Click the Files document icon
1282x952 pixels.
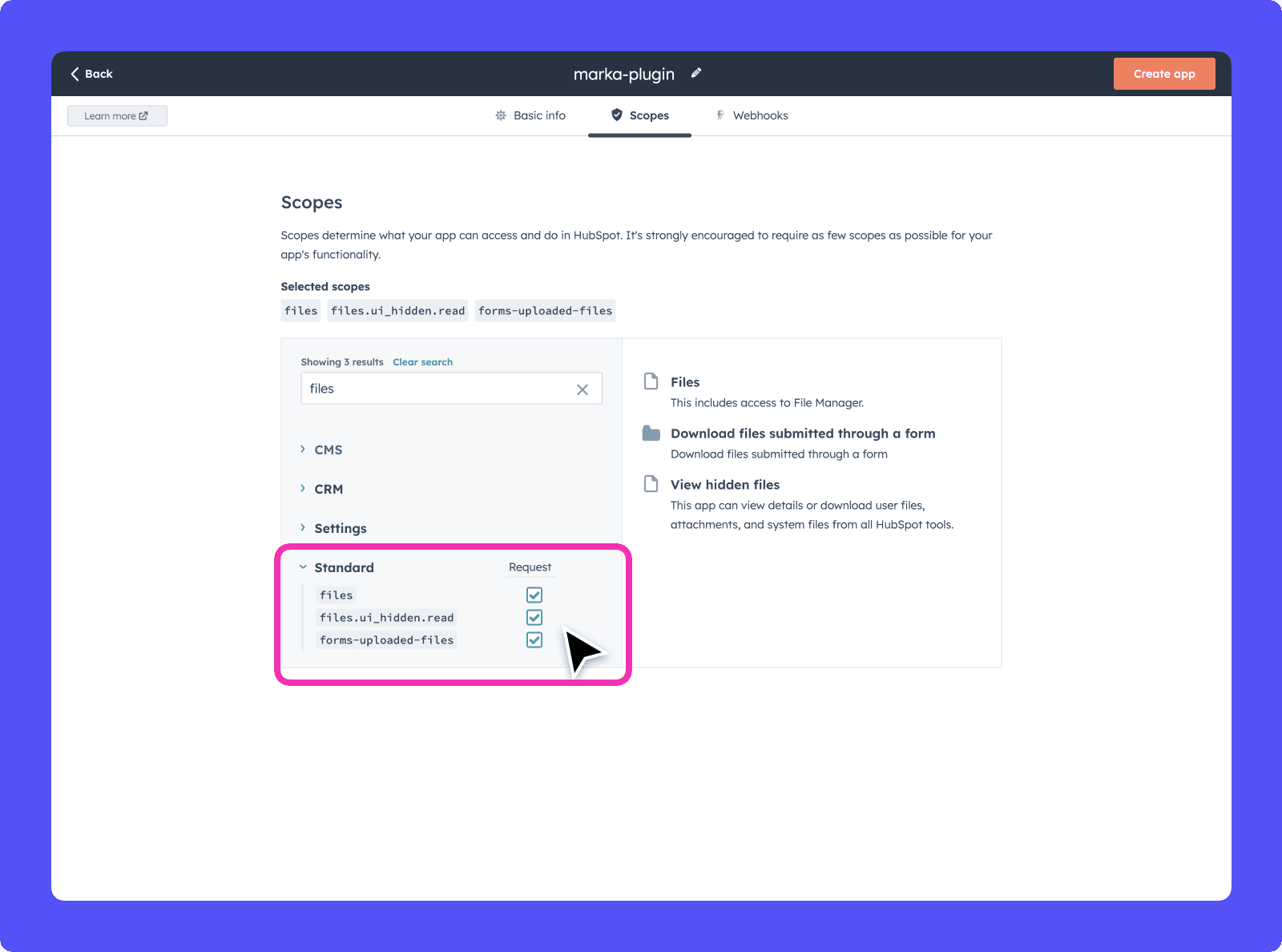coord(651,381)
